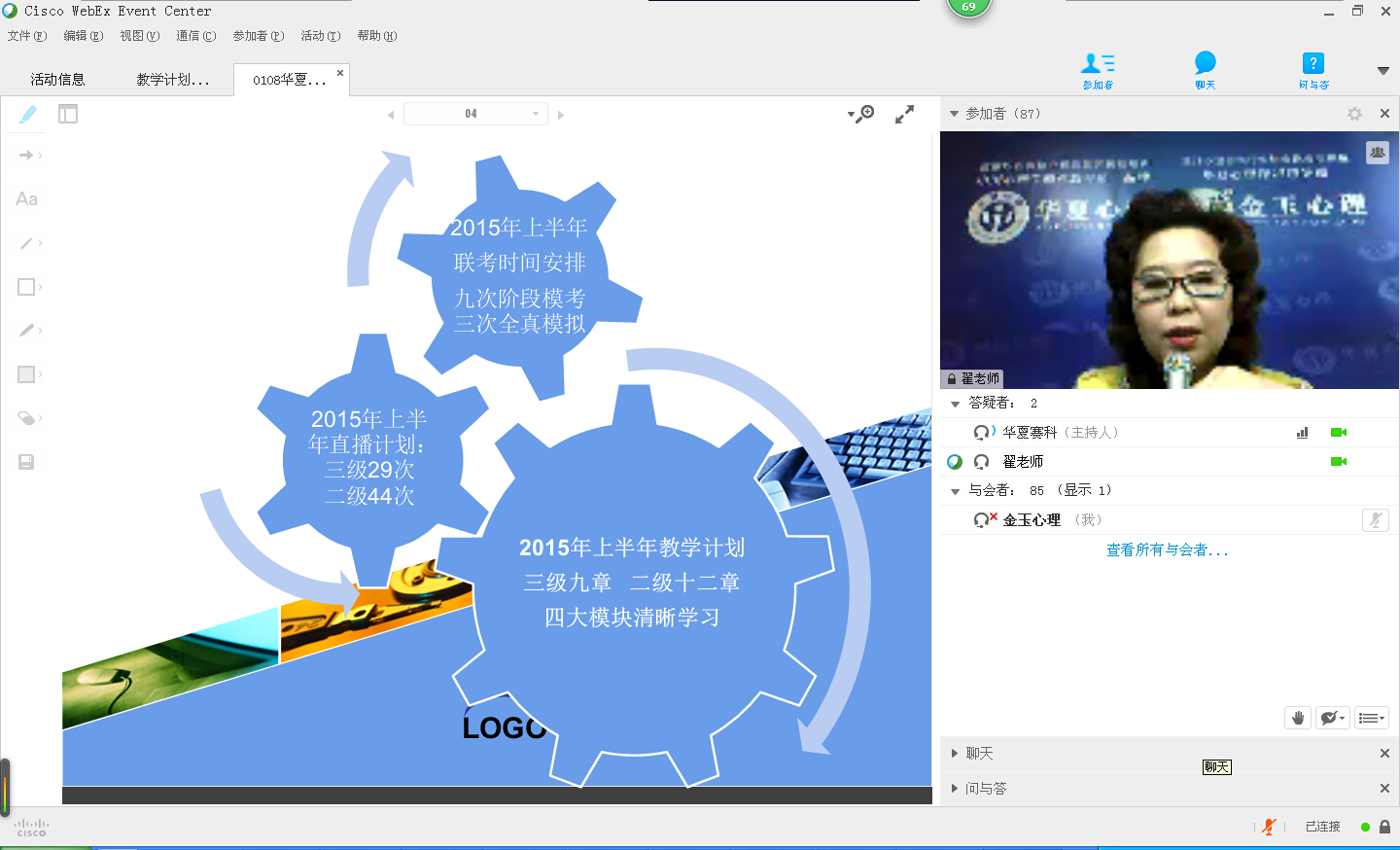The width and height of the screenshot is (1400, 850).
Task: Open participant panel settings gear
Action: tap(1354, 114)
